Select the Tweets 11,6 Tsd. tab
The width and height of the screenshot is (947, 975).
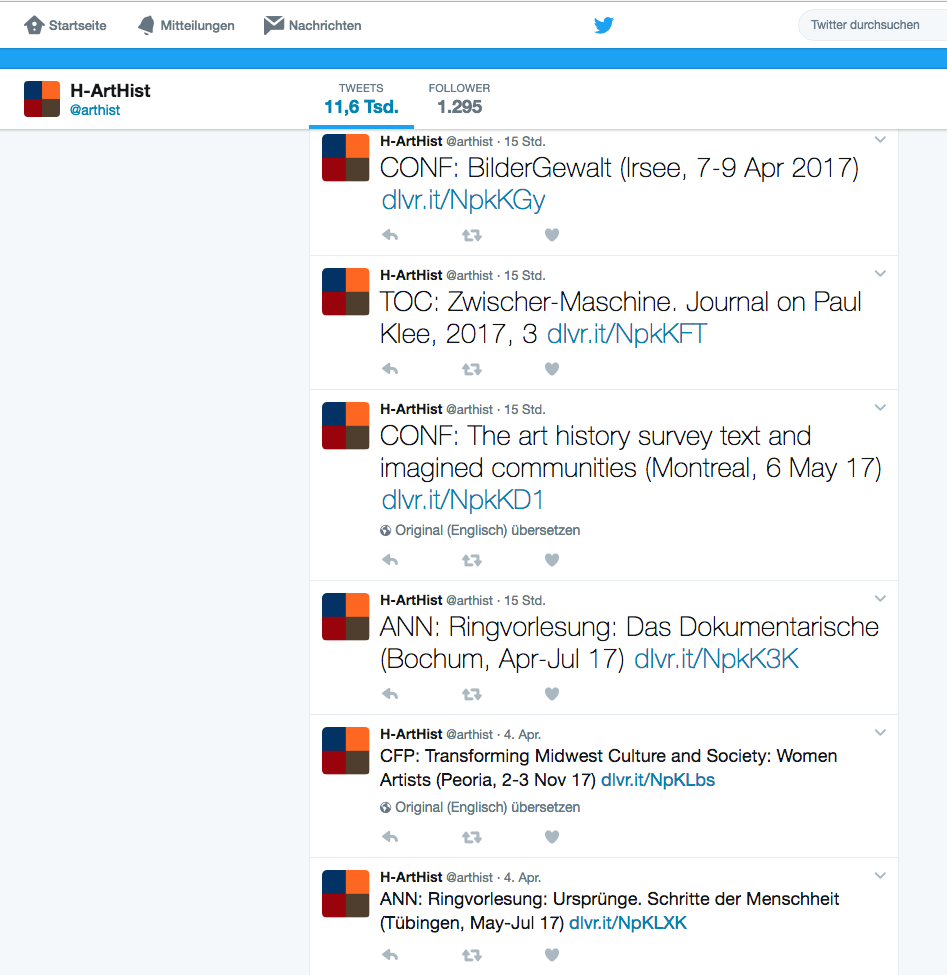coord(361,99)
